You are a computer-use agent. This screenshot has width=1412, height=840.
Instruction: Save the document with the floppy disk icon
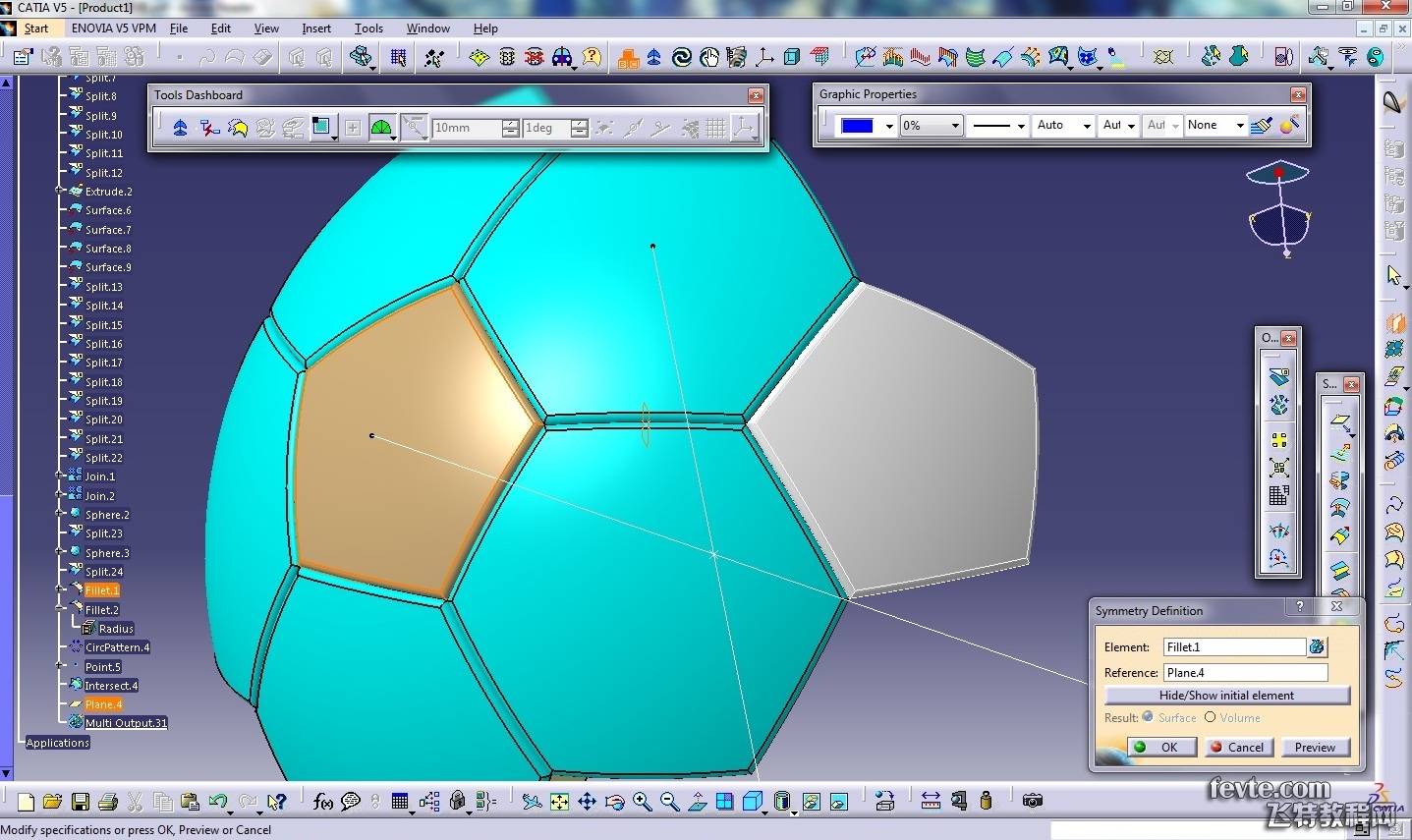point(81,802)
